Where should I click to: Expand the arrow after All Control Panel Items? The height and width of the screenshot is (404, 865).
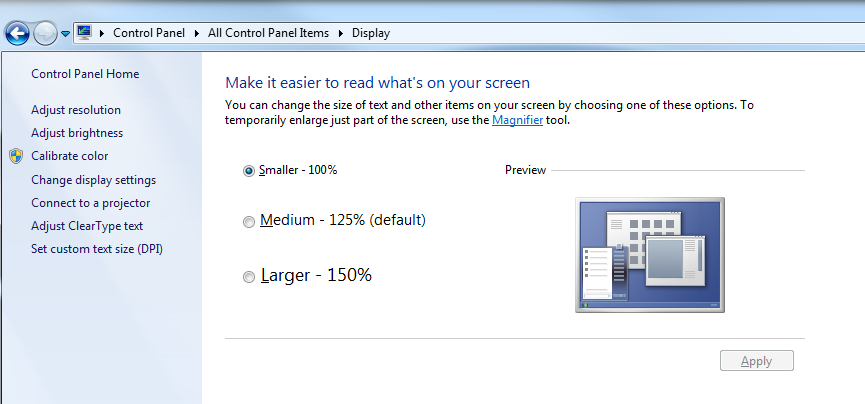pyautogui.click(x=341, y=33)
